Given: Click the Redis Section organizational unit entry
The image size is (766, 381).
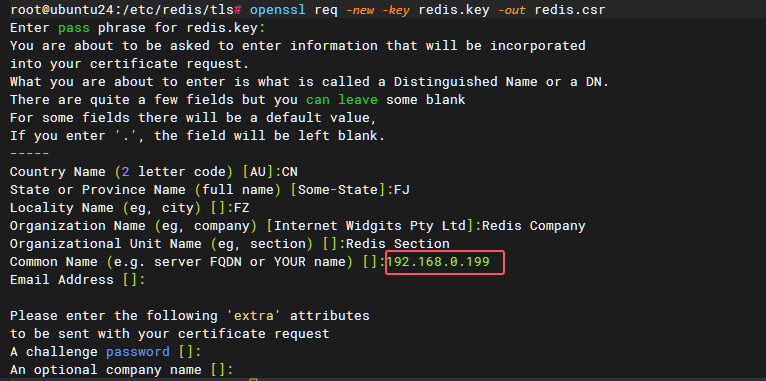Looking at the screenshot, I should tap(398, 244).
